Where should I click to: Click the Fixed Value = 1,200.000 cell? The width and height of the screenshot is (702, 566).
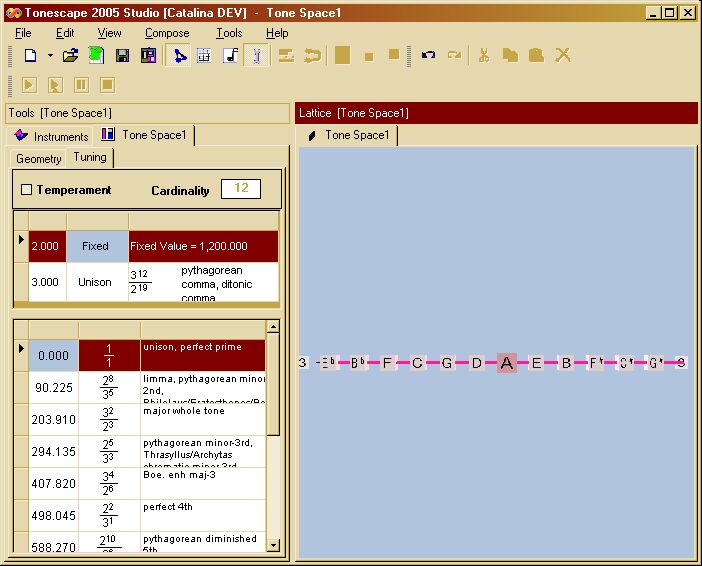click(203, 246)
